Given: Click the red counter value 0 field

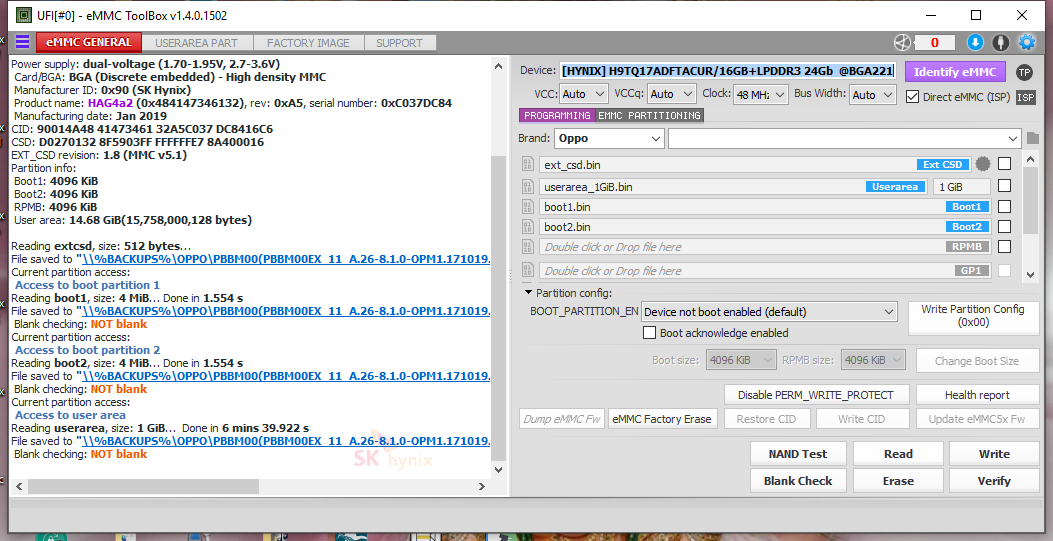Looking at the screenshot, I should (x=934, y=43).
